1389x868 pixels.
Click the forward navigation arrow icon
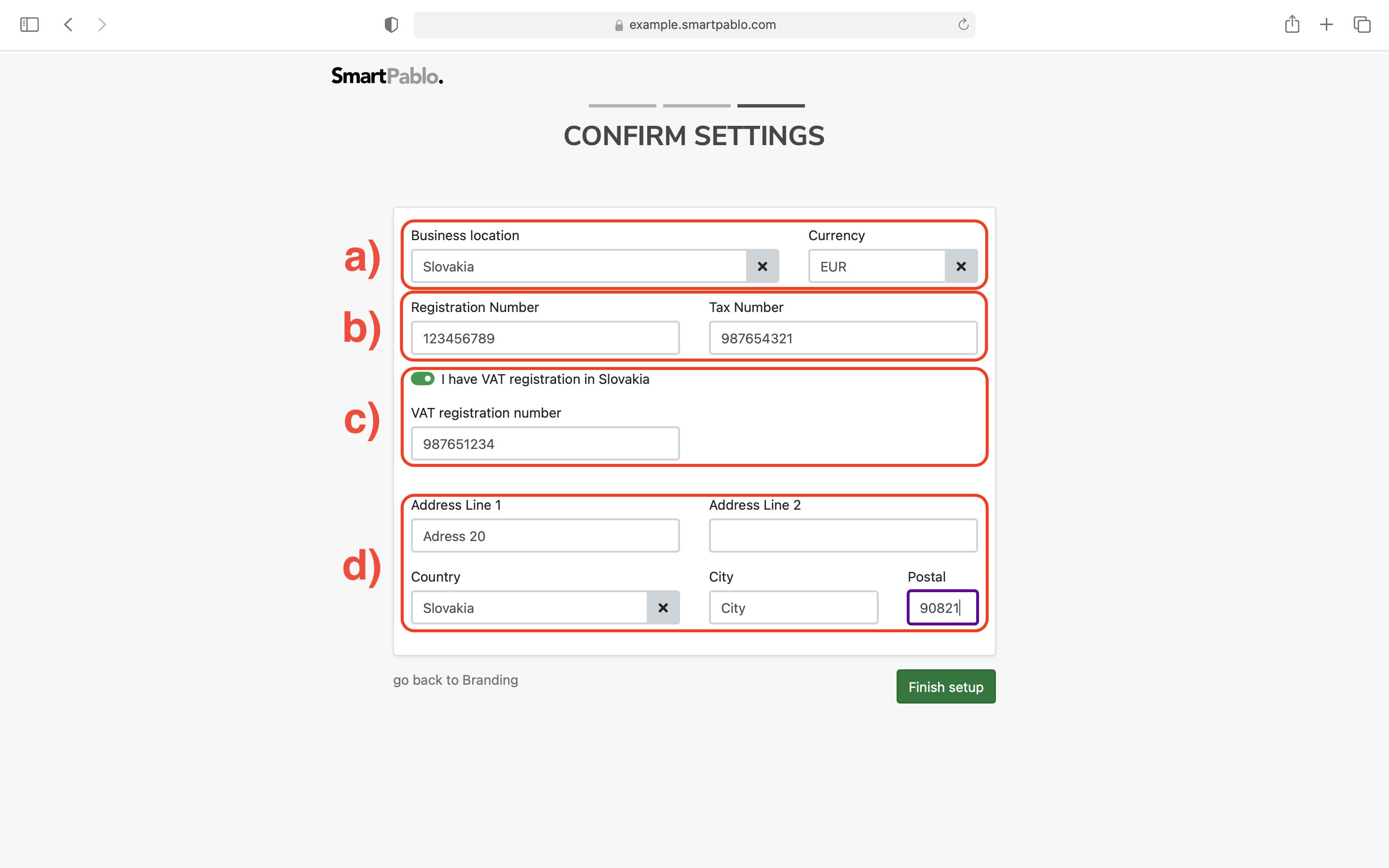point(101,25)
